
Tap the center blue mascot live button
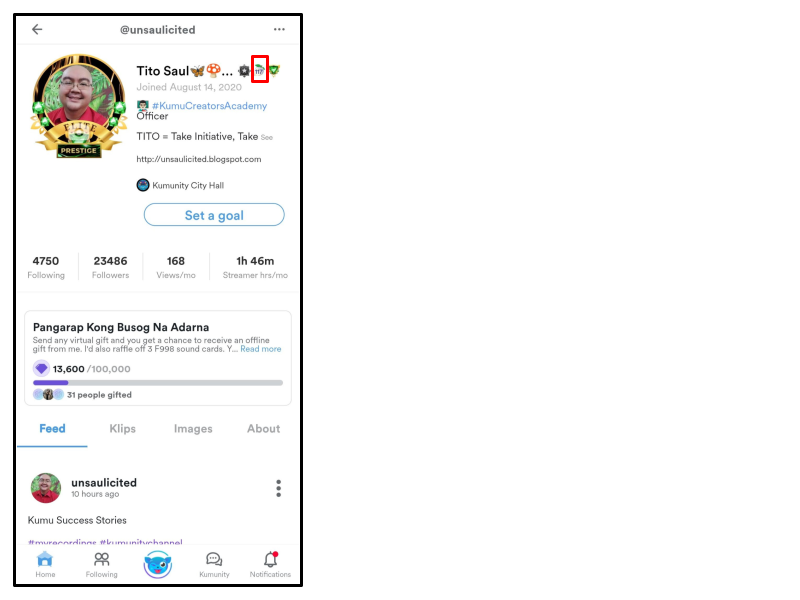[158, 564]
